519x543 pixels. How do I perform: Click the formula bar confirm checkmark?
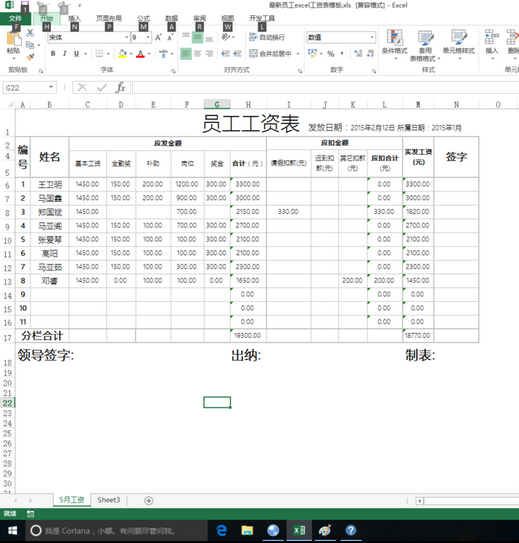coord(102,88)
